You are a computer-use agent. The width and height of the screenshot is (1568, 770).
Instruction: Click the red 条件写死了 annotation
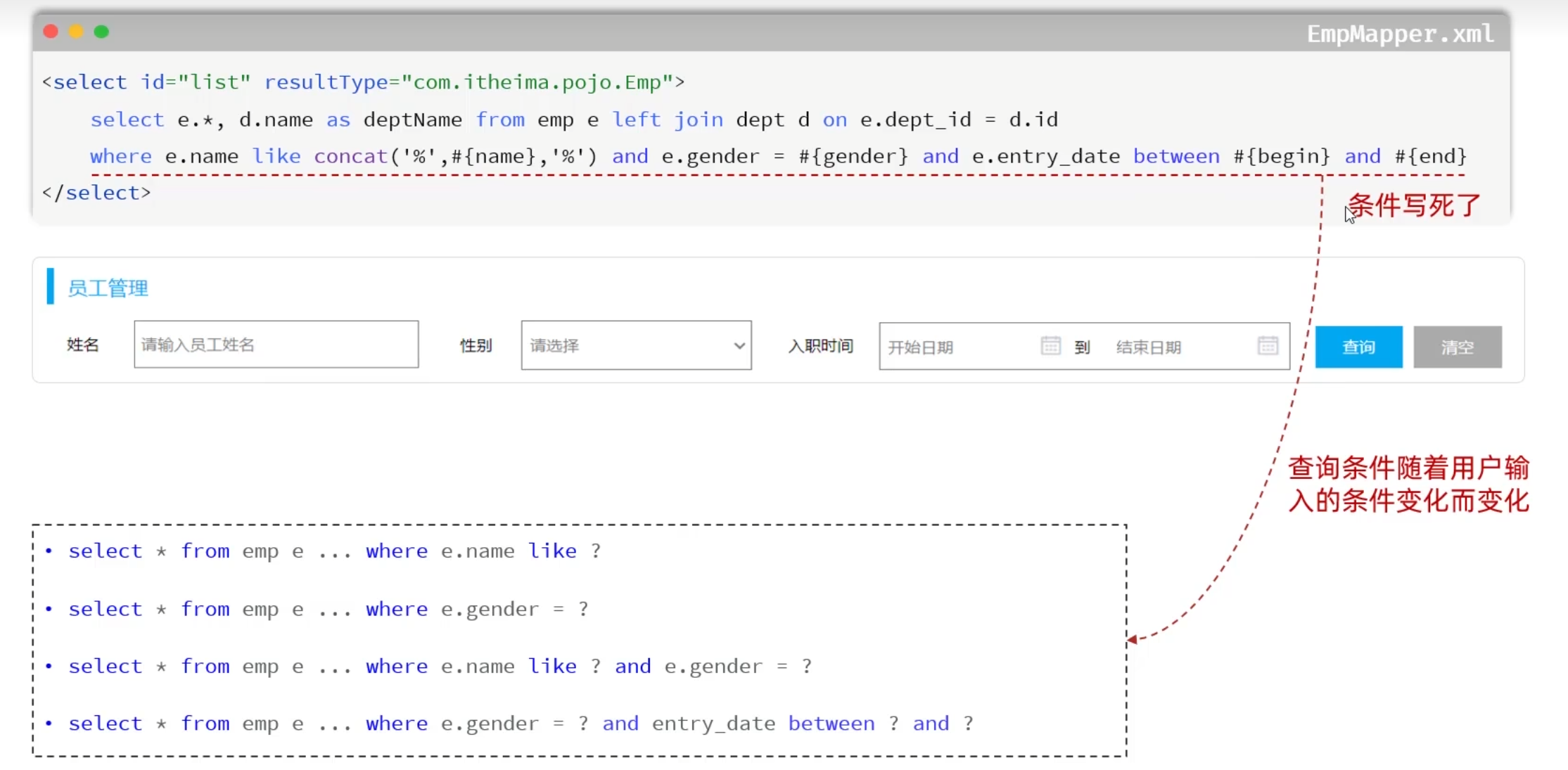click(x=1414, y=205)
